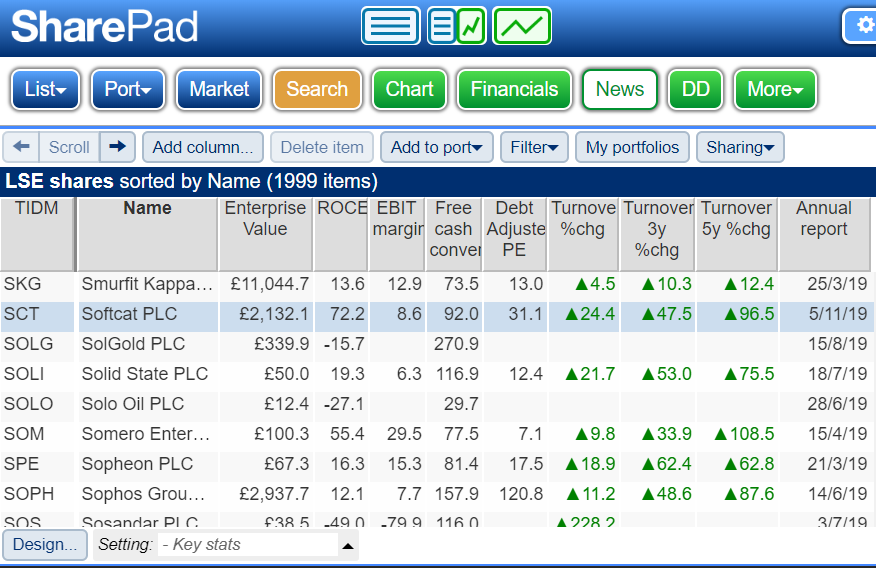Go to the Market tab
Screen dimensions: 876x568
(x=219, y=89)
